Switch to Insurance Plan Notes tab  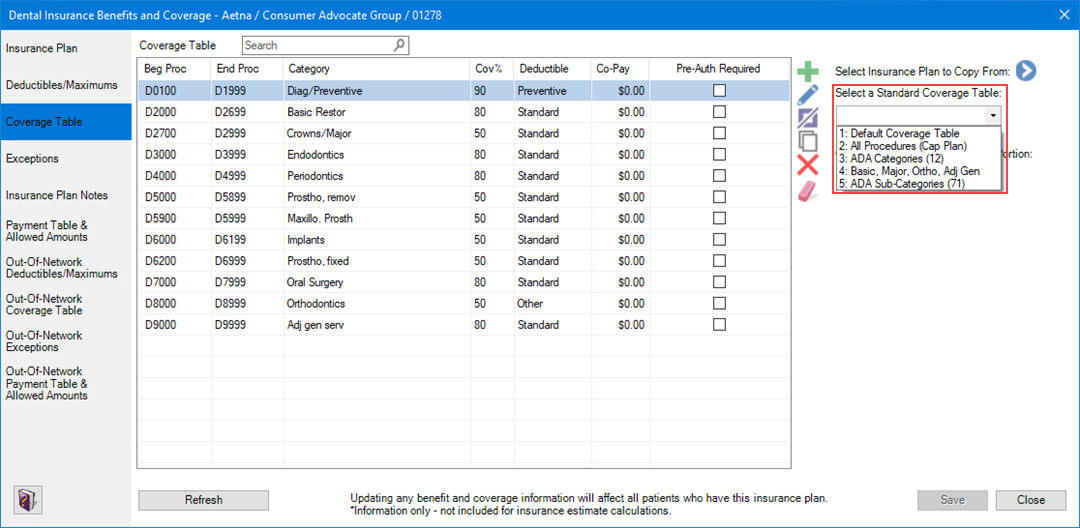(57, 195)
